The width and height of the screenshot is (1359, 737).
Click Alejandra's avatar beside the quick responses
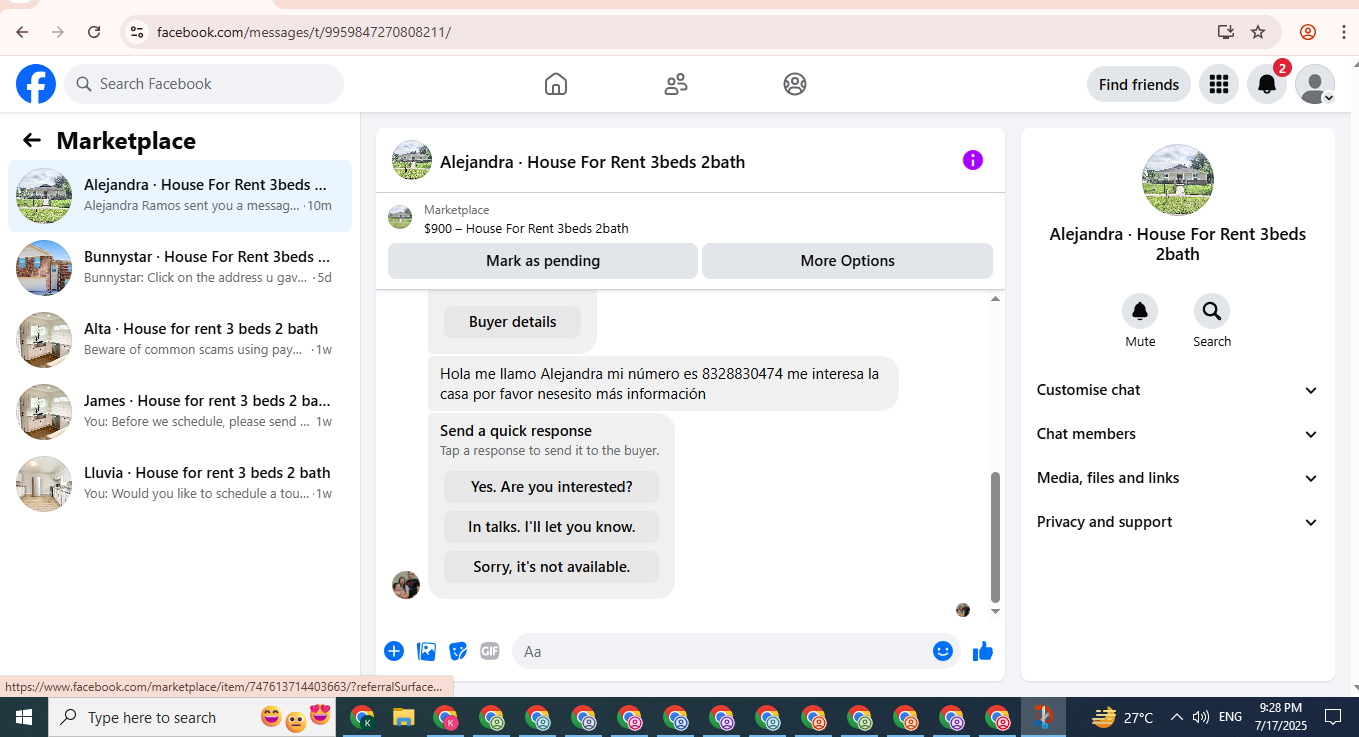(x=406, y=585)
